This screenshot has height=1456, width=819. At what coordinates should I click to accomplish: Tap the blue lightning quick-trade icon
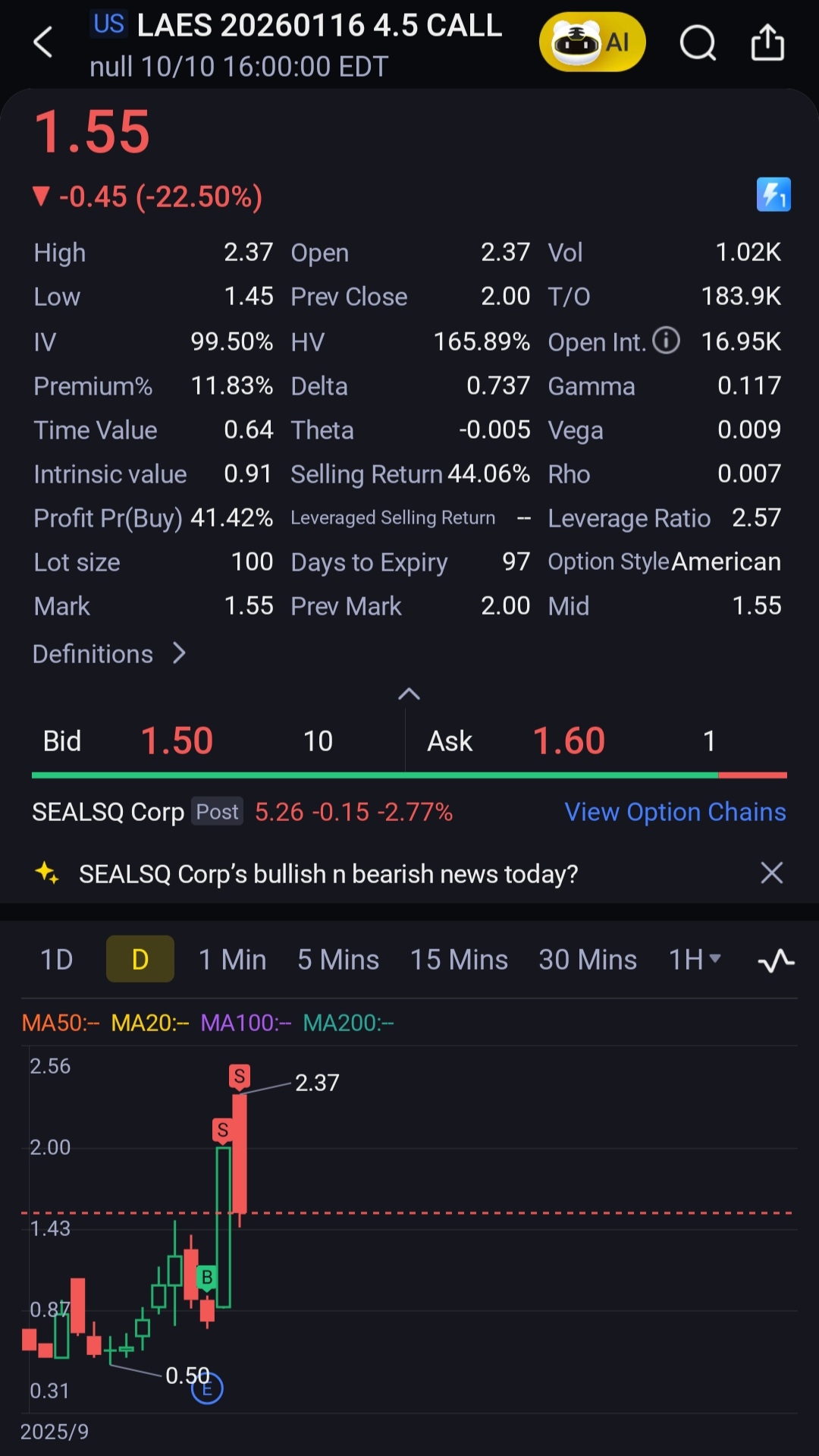tap(773, 195)
